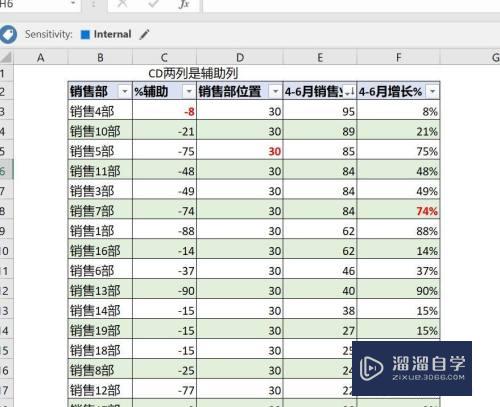Click the Select All corner triangle
500x407 pixels.
[x=6, y=57]
